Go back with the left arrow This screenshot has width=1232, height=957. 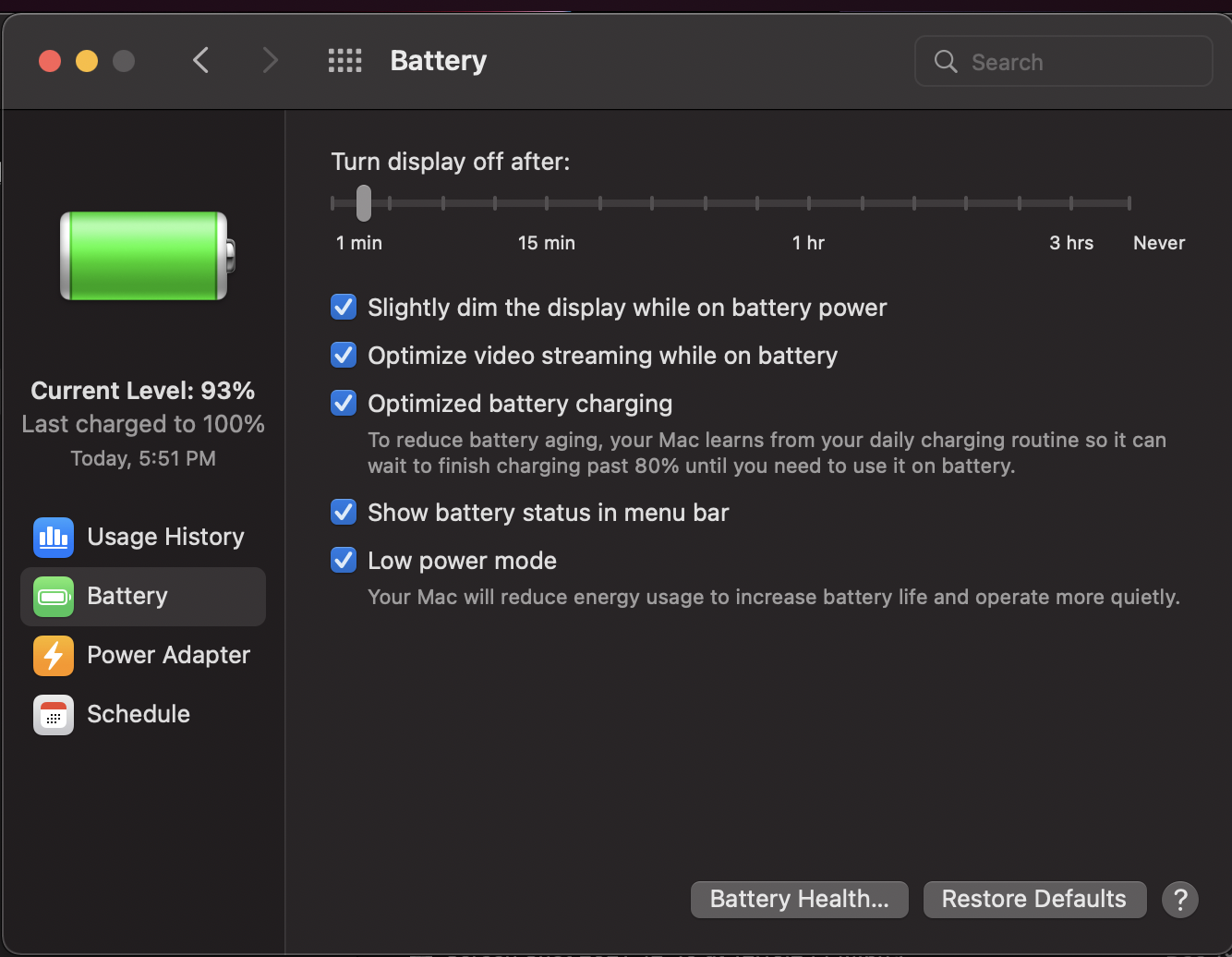[201, 61]
